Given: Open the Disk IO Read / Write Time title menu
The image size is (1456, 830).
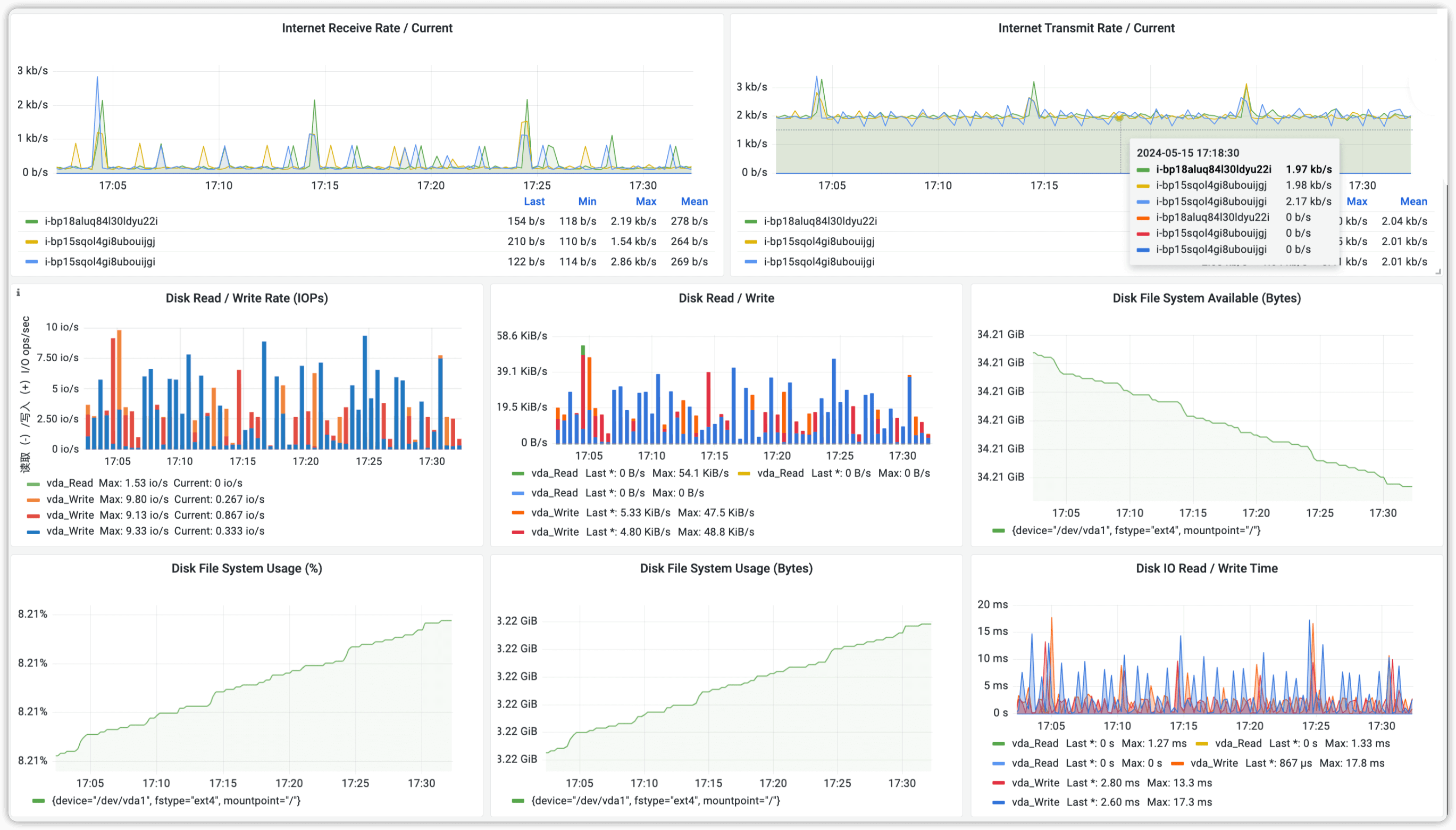Looking at the screenshot, I should [1207, 568].
